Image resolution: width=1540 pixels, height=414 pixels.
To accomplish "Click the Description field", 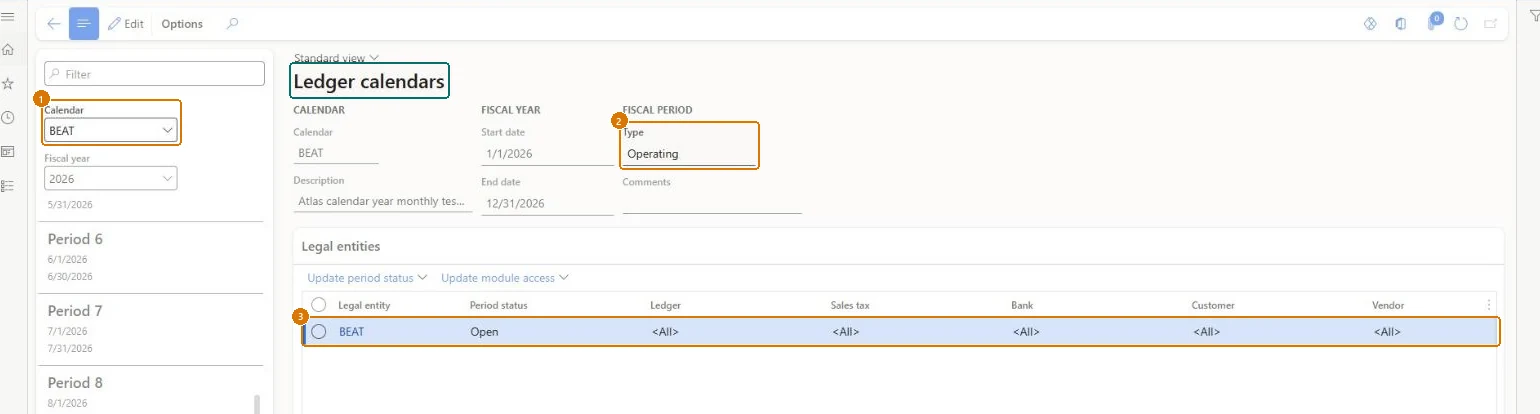I will (x=383, y=201).
